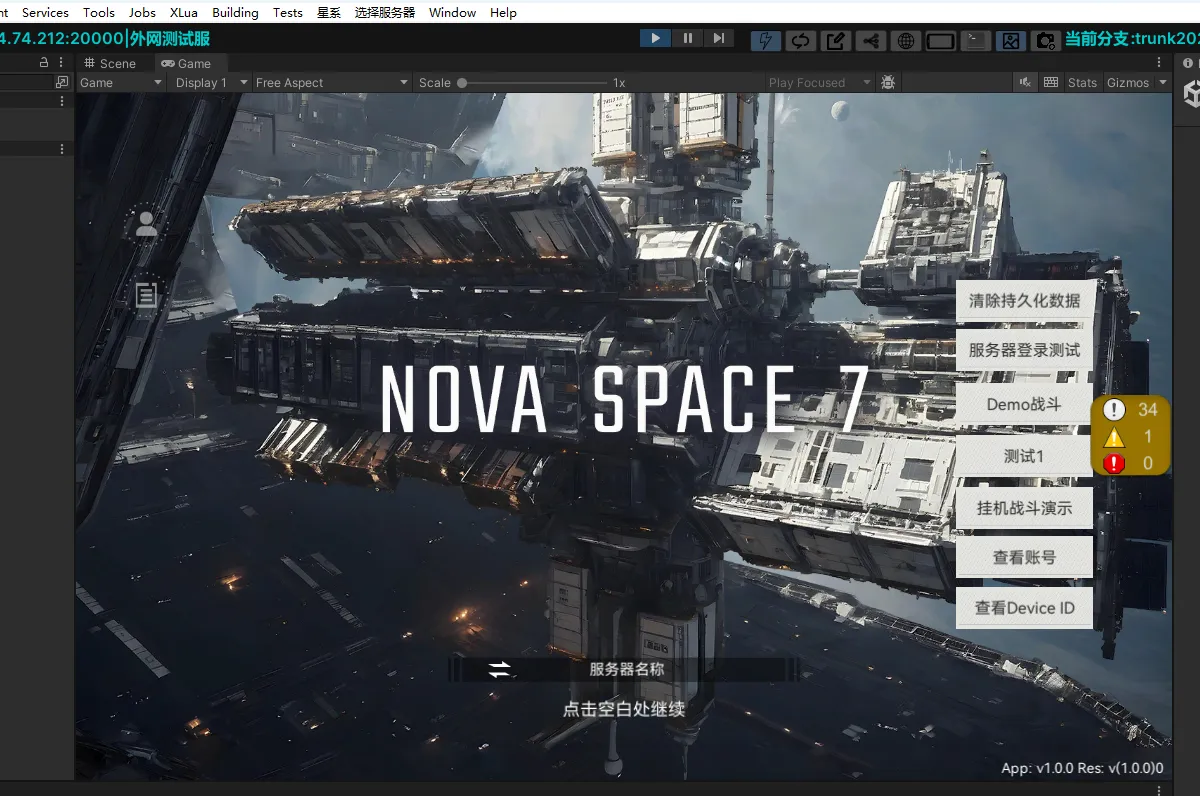
Task: Pause the running game
Action: pos(687,39)
